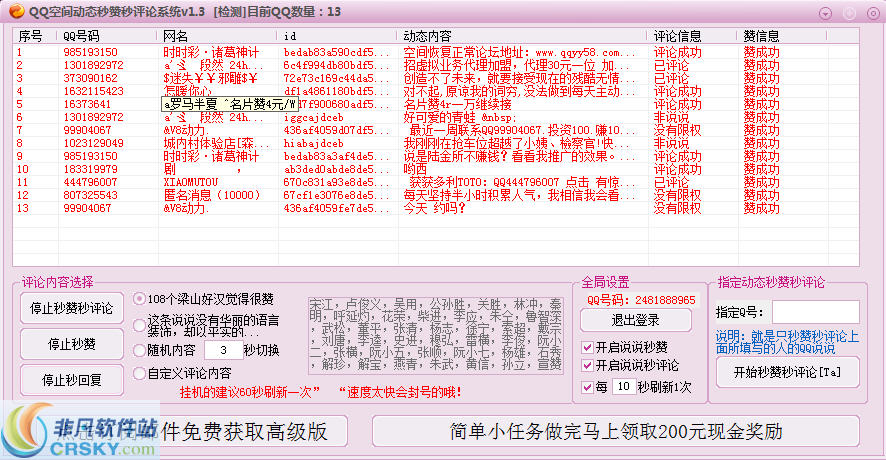Screen dimensions: 886x460
Task: Click row number 12 in 序号 column
Action: point(23,195)
